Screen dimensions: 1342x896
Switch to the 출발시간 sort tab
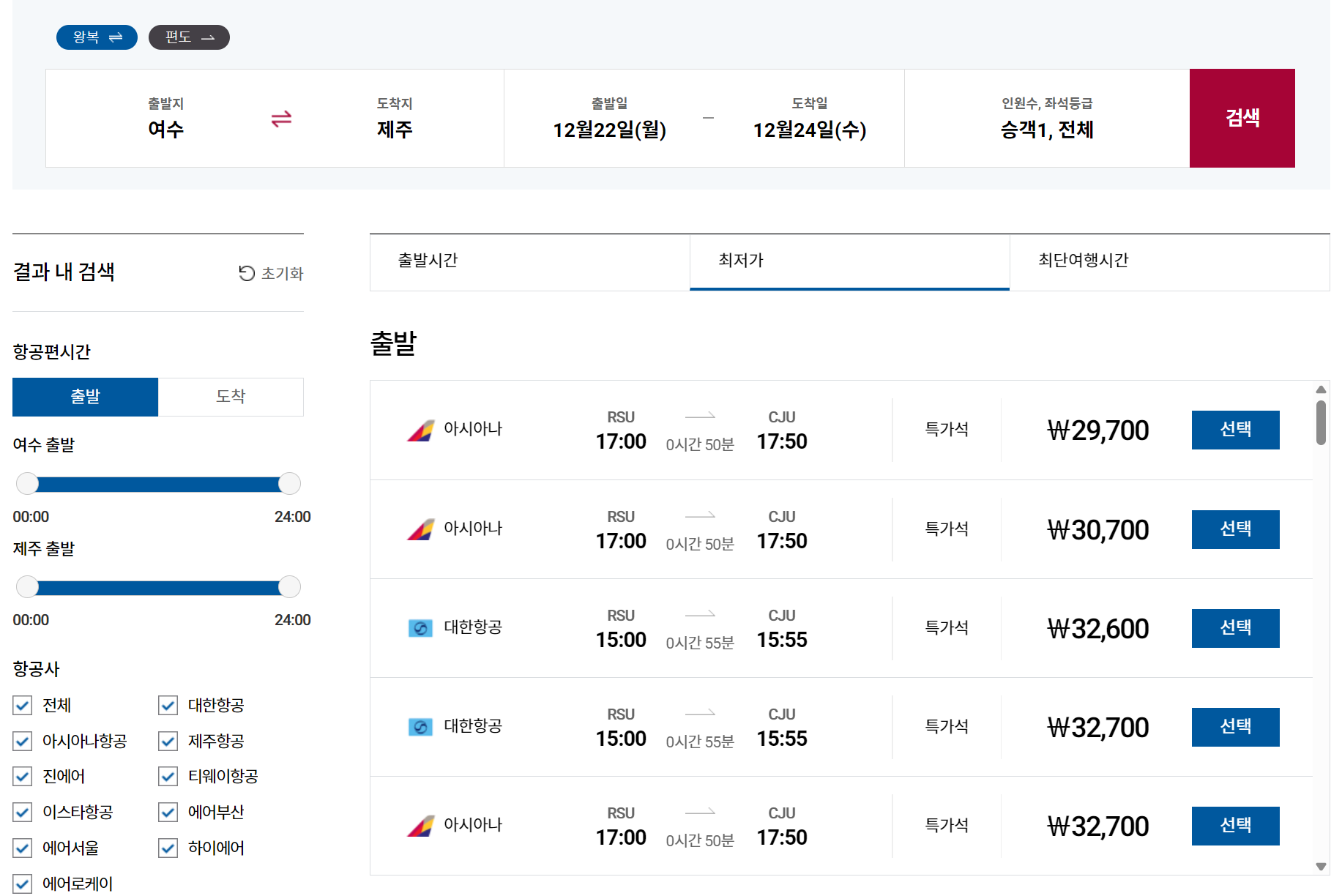(529, 261)
